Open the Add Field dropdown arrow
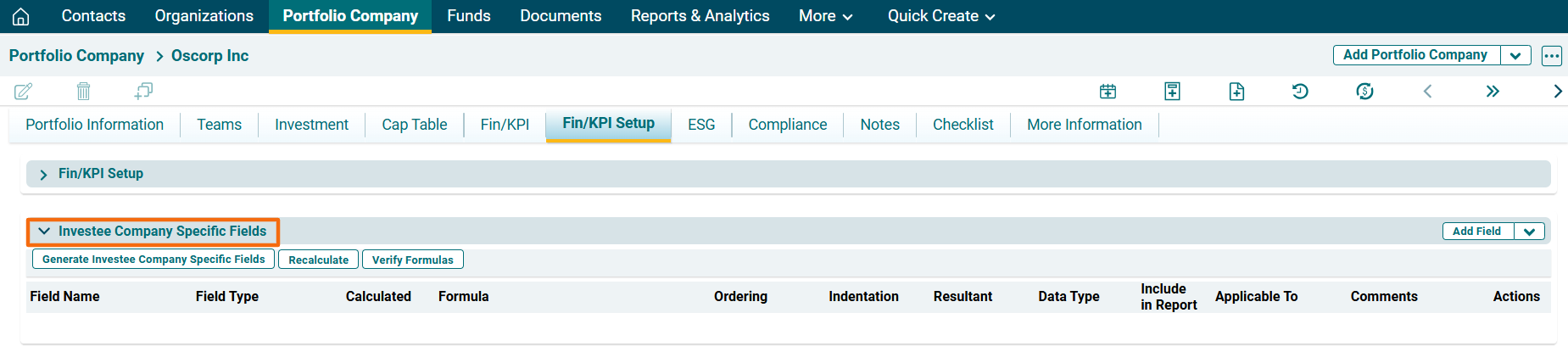This screenshot has width=1568, height=352. click(1529, 232)
